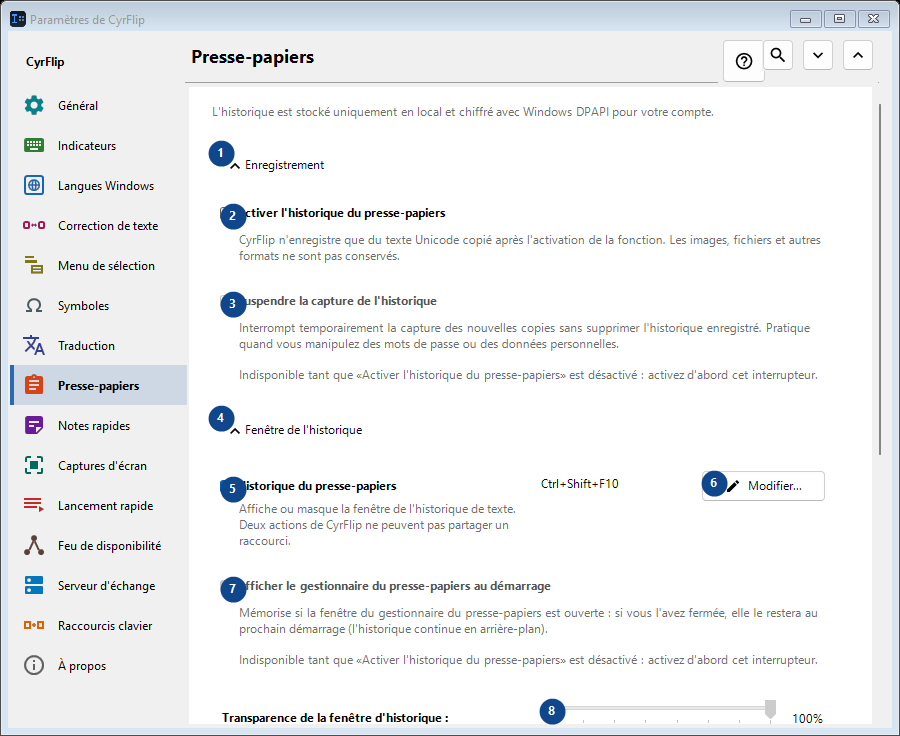This screenshot has height=736, width=900.
Task: Select the Notes rapides note icon
Action: pos(34,425)
